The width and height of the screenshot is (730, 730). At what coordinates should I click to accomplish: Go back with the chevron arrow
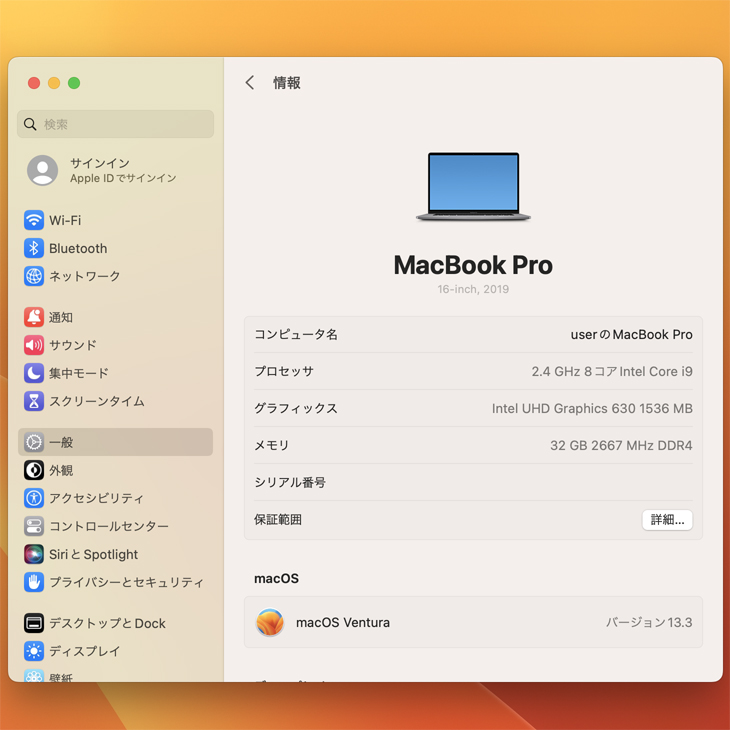click(250, 83)
